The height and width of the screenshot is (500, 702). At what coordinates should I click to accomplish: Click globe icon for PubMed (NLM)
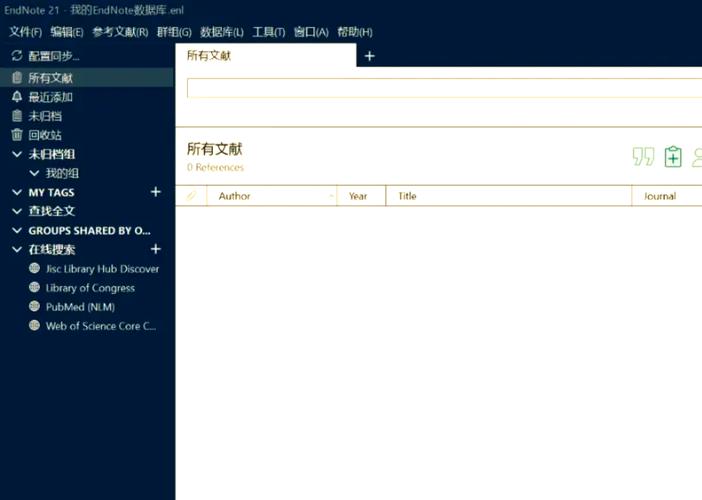click(34, 306)
